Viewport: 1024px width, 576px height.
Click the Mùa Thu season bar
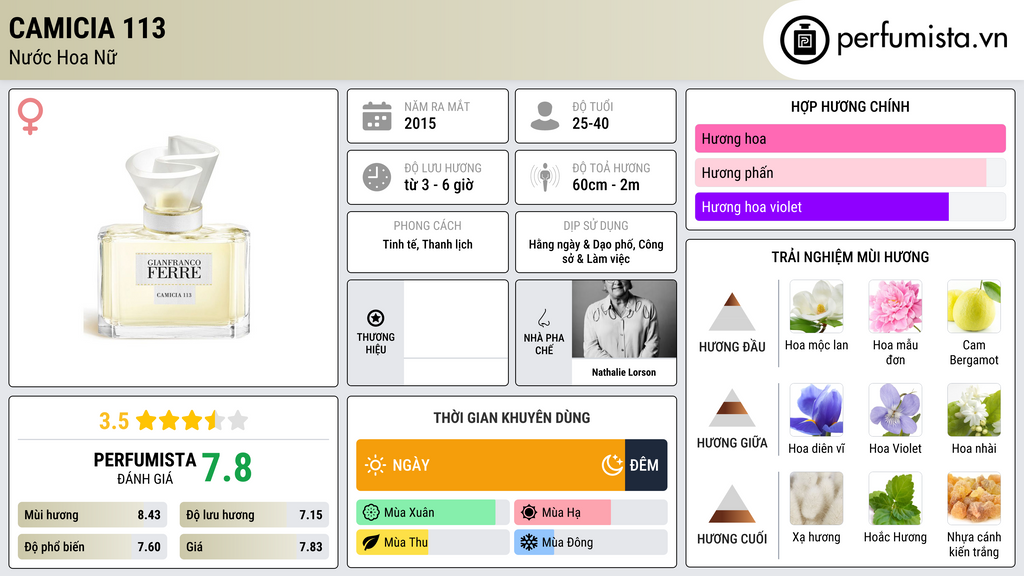432,542
